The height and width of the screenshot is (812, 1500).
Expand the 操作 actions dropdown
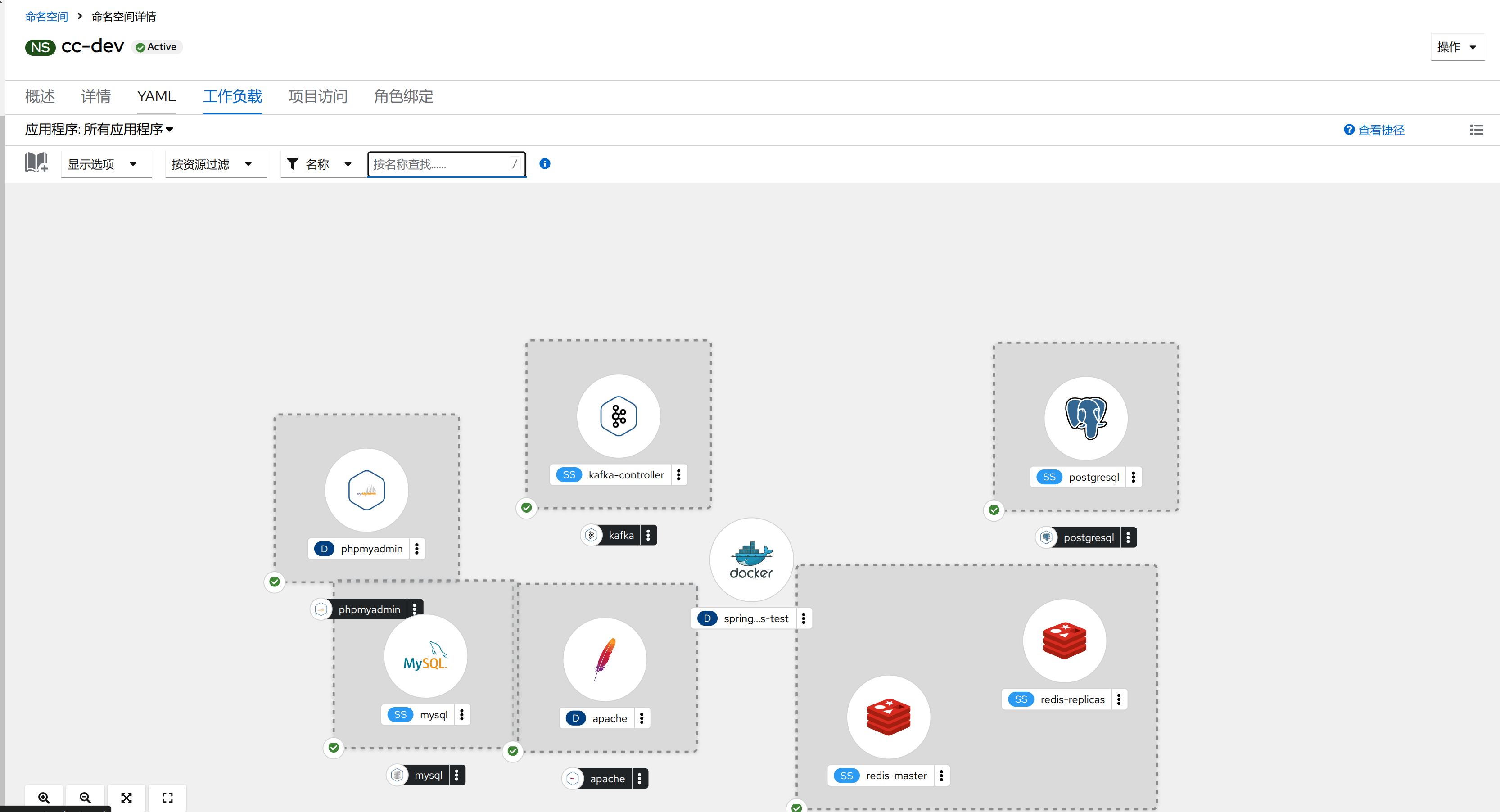click(x=1456, y=46)
